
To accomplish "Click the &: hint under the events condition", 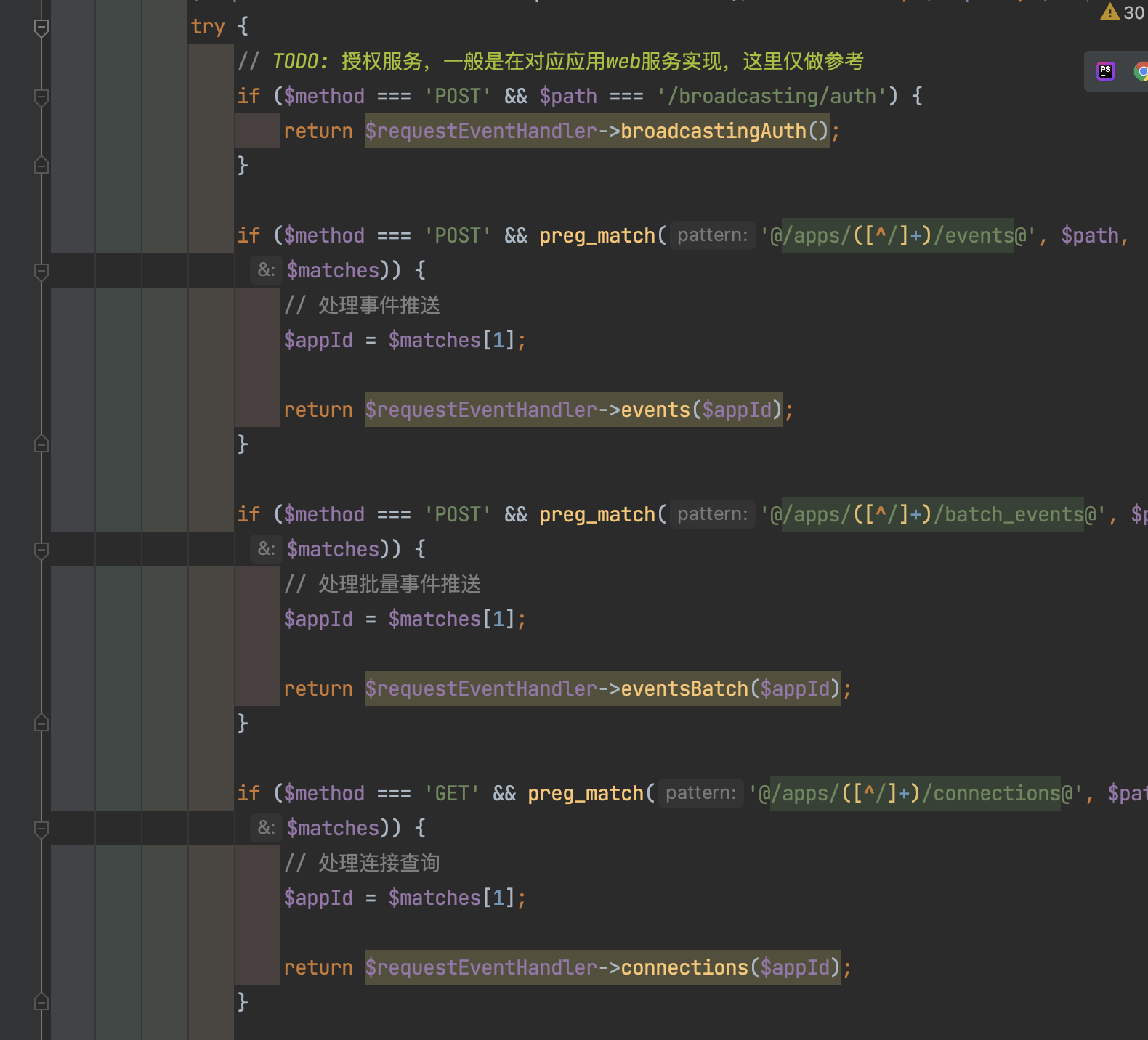I will [267, 270].
